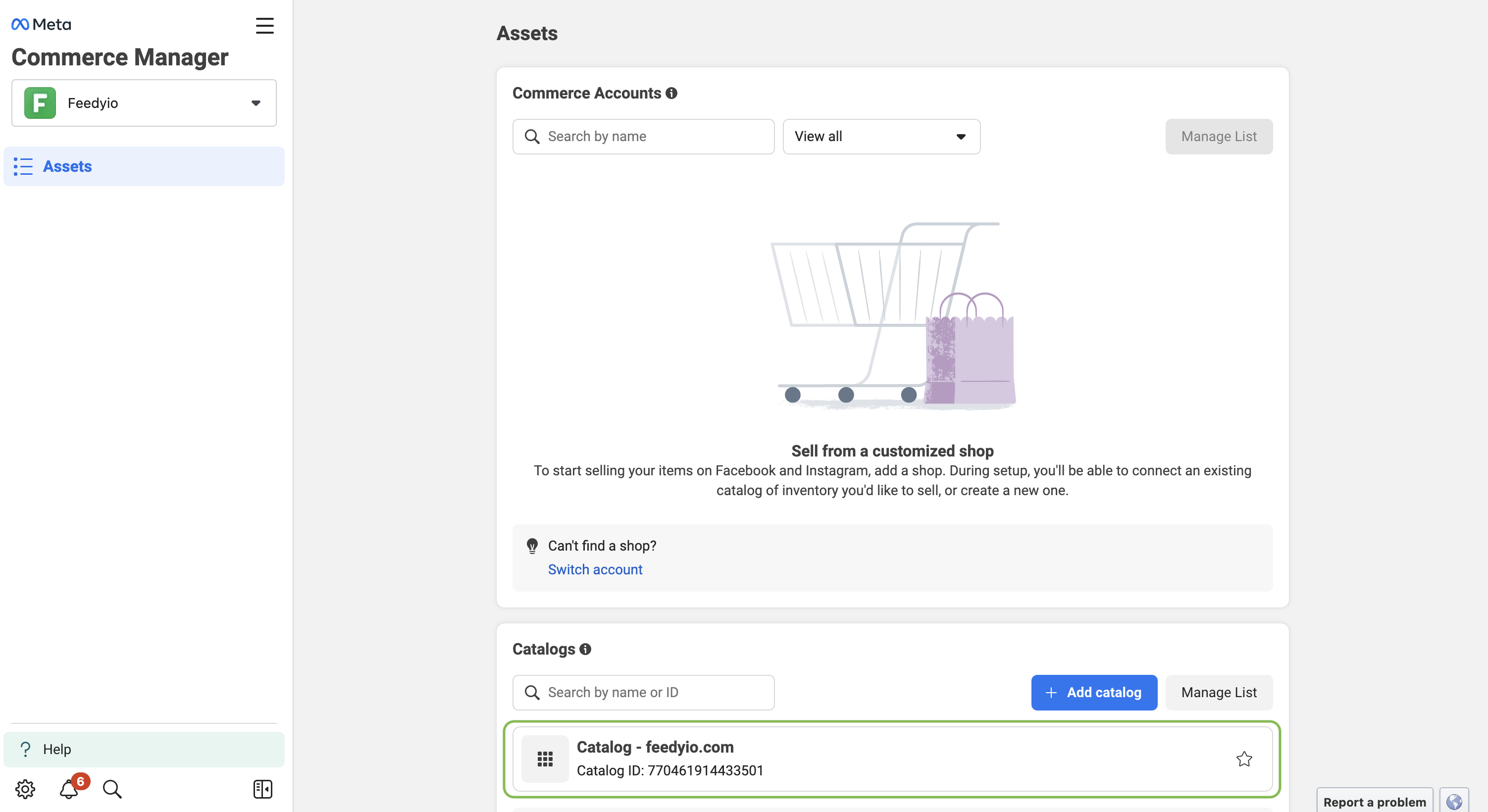Open settings gear icon
The image size is (1488, 812).
pos(25,789)
